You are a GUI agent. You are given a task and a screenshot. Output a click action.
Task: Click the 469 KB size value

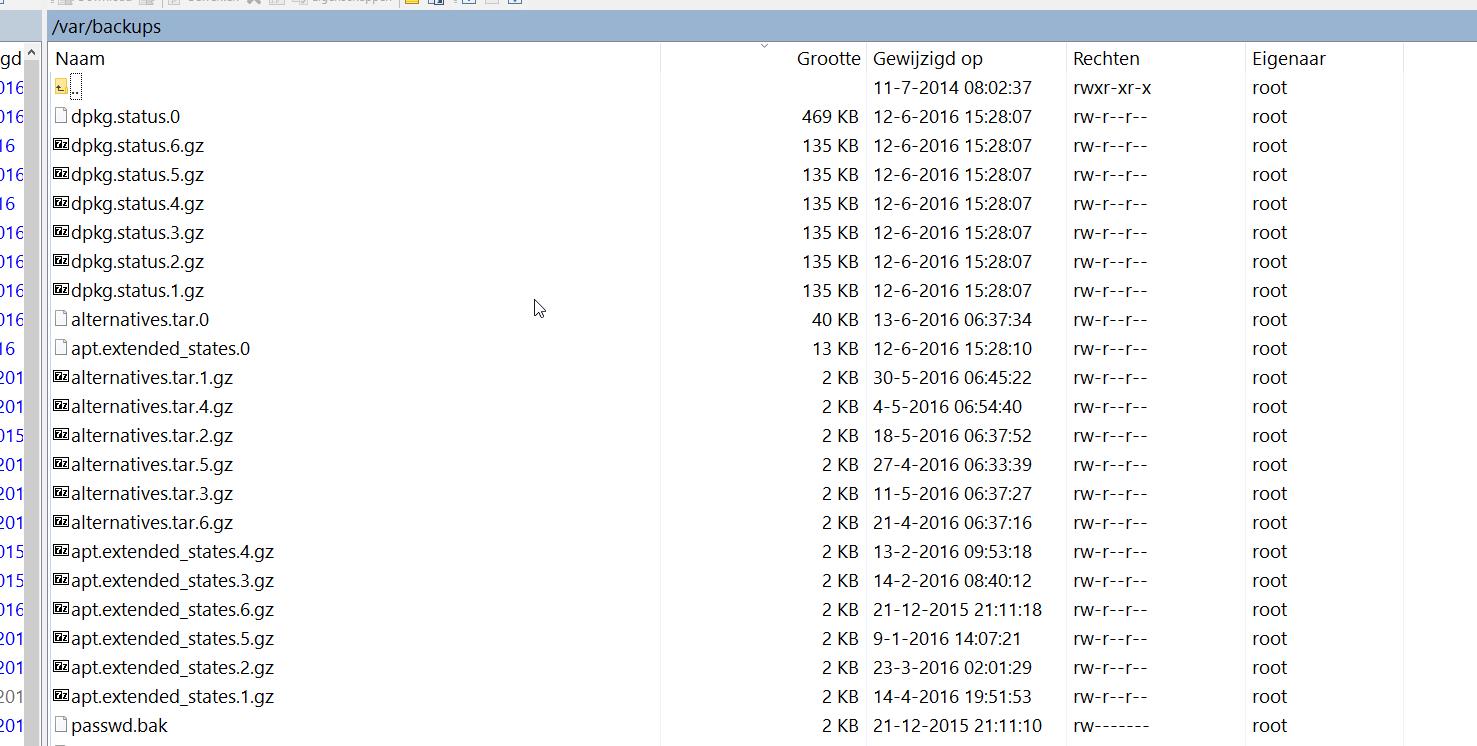tap(830, 116)
